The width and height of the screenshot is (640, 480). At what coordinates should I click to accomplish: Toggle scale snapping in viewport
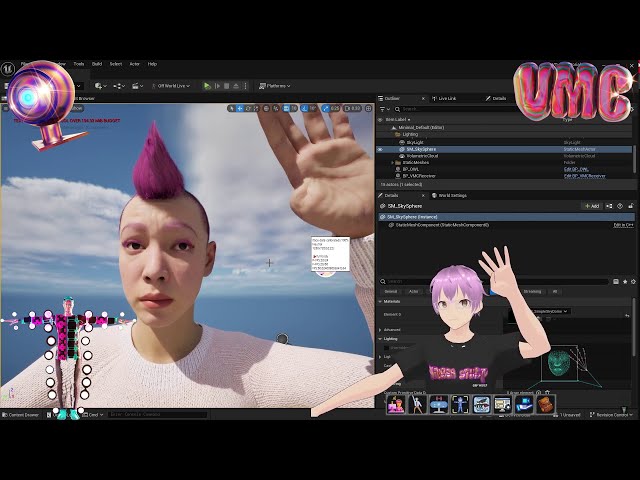(x=325, y=108)
